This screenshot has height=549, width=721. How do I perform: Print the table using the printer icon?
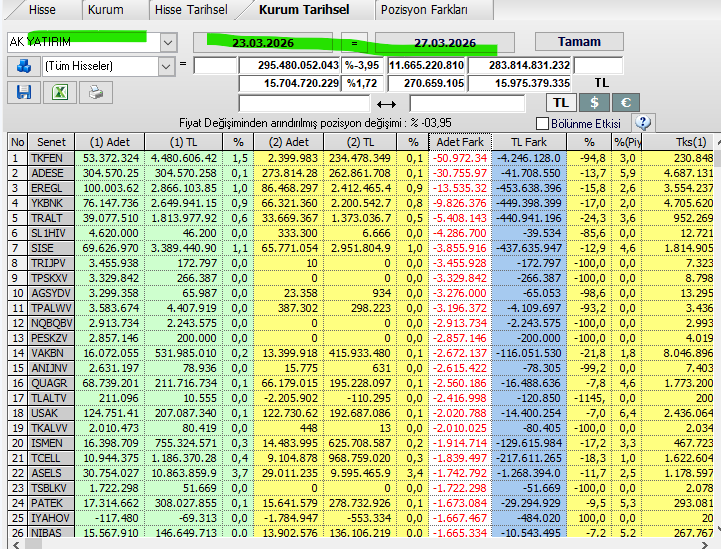point(96,92)
